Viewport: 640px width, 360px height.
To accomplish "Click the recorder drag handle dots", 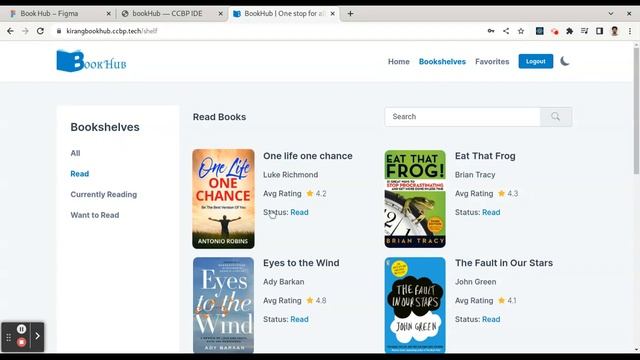I will (9, 337).
